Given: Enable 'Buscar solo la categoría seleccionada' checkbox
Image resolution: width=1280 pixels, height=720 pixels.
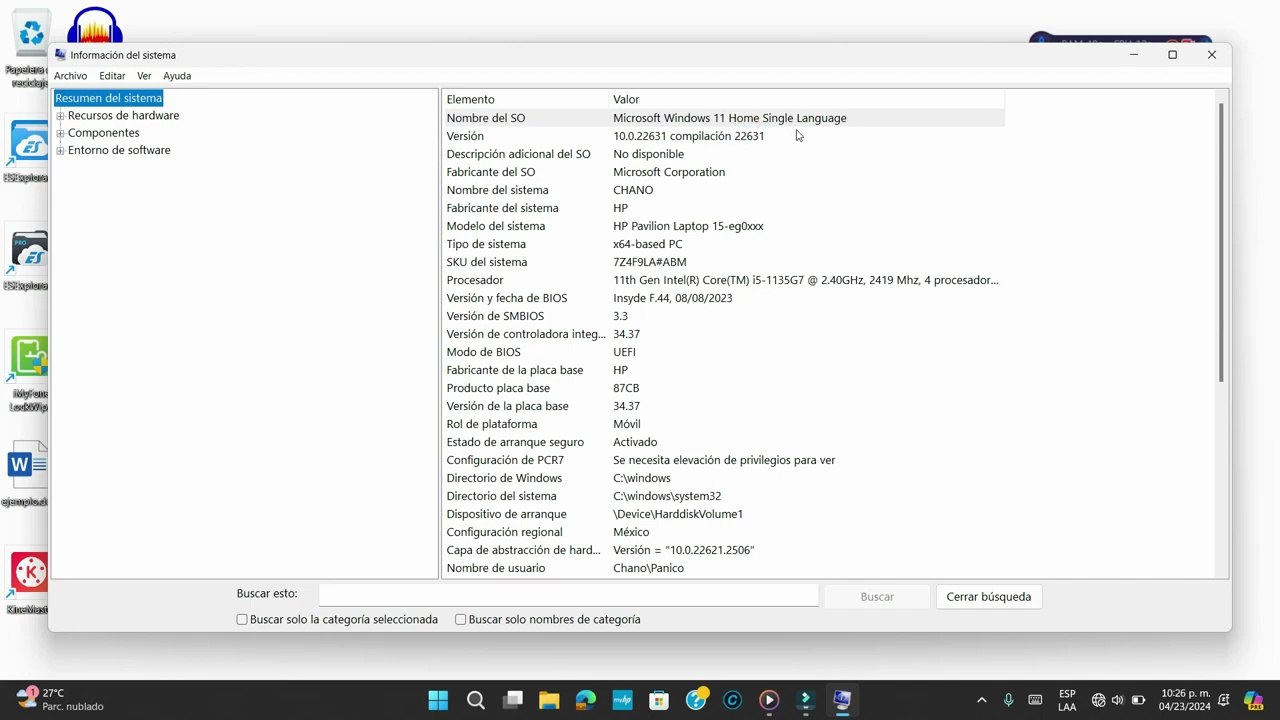Looking at the screenshot, I should pyautogui.click(x=242, y=620).
